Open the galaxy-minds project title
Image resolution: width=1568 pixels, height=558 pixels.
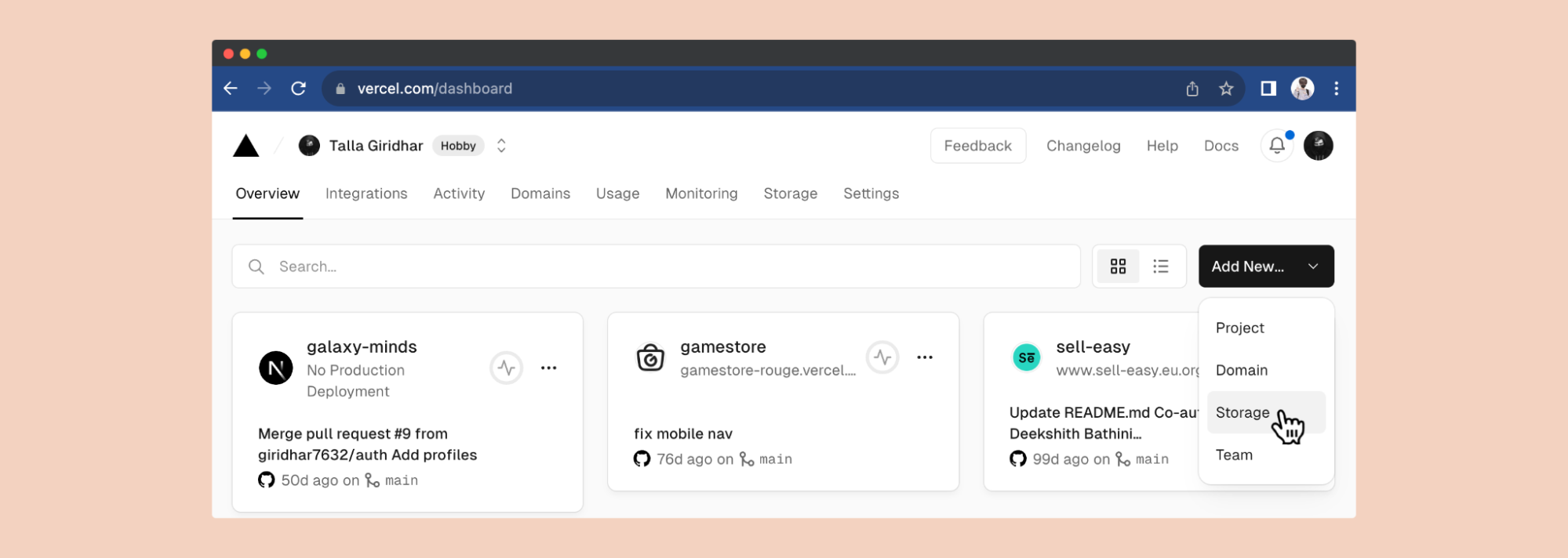point(362,346)
